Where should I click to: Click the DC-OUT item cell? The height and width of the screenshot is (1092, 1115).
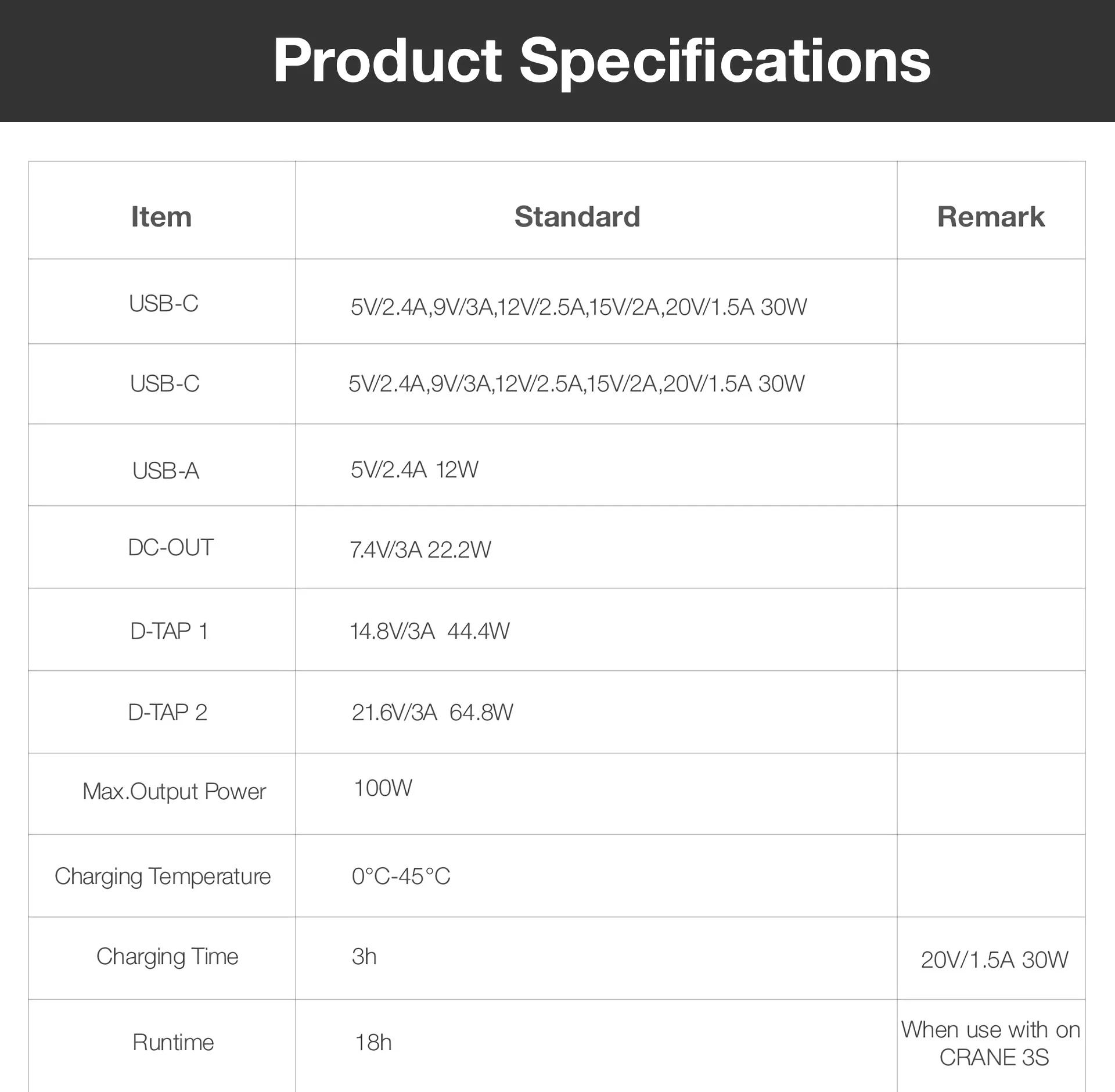coord(171,548)
